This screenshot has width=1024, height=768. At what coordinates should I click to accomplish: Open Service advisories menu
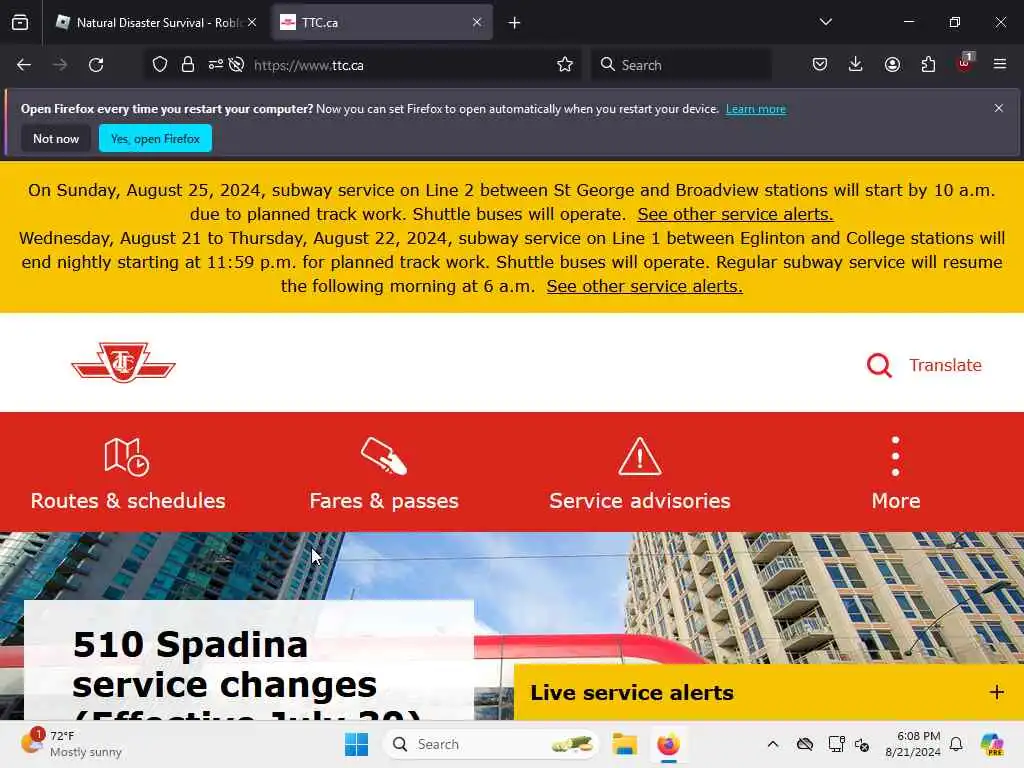(640, 473)
